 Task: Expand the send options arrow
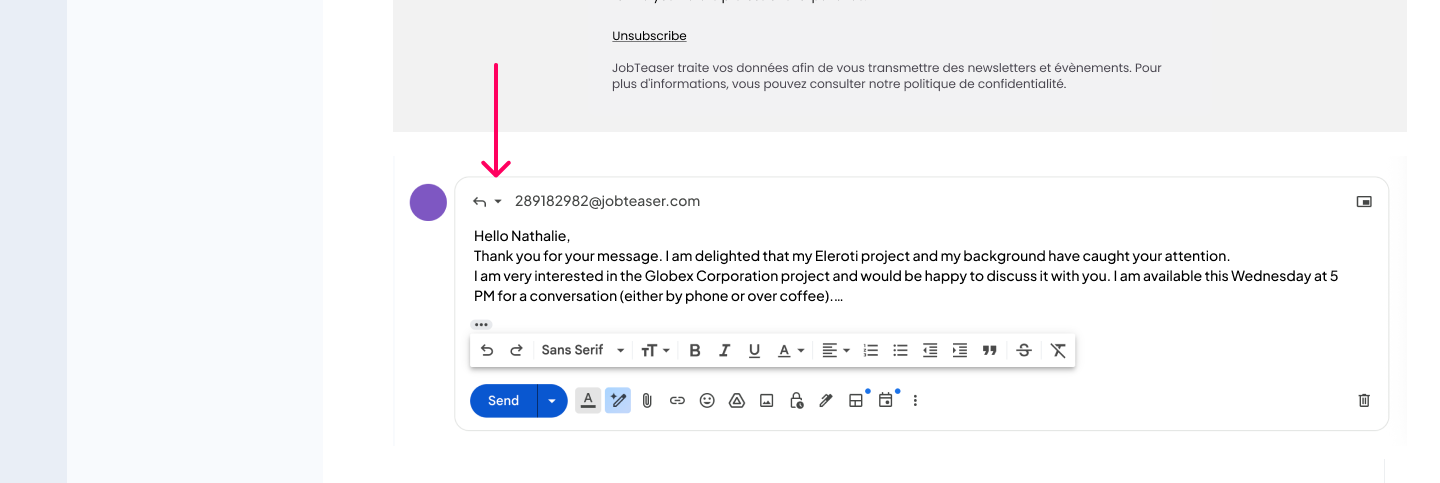pos(552,401)
